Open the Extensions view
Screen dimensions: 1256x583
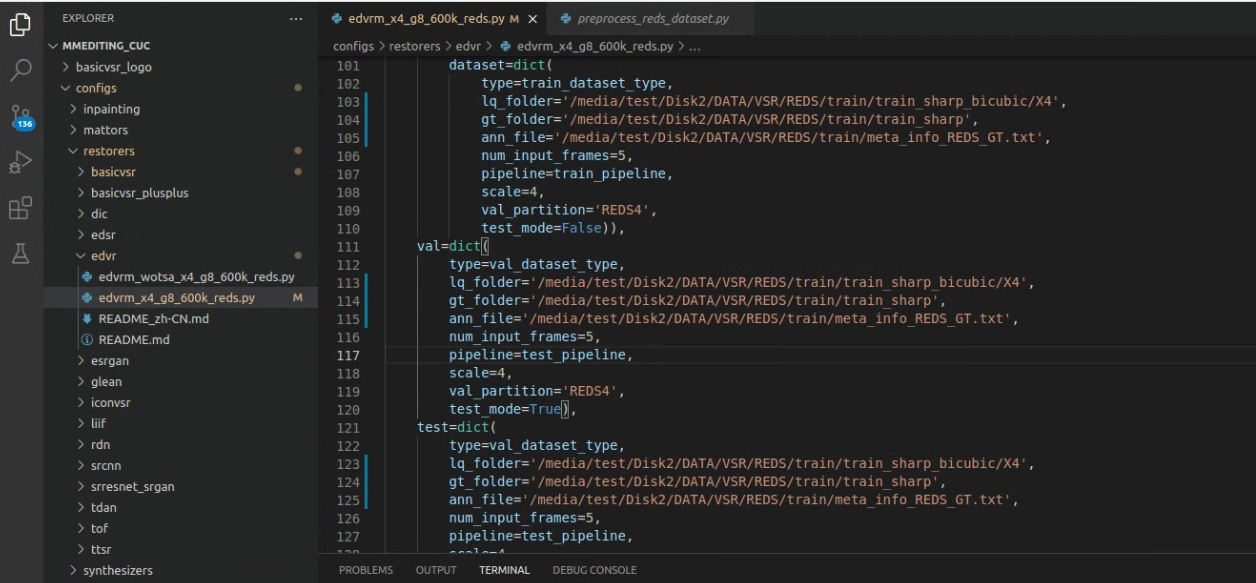click(21, 208)
